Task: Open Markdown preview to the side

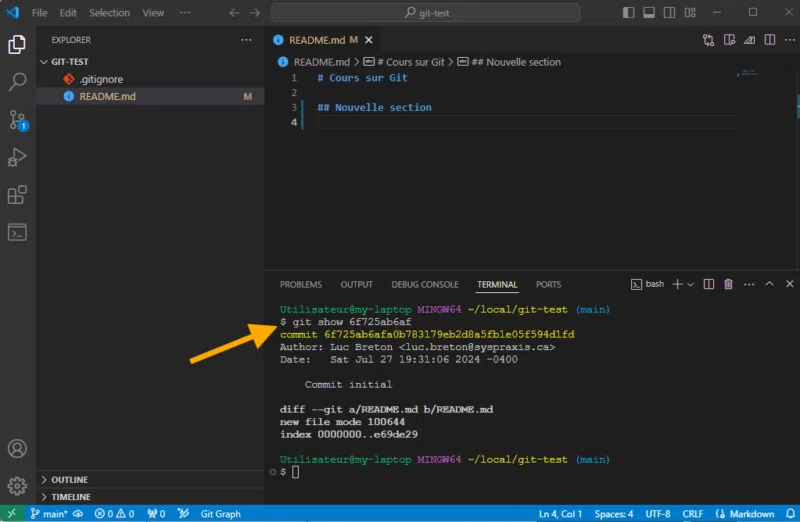Action: coord(731,40)
